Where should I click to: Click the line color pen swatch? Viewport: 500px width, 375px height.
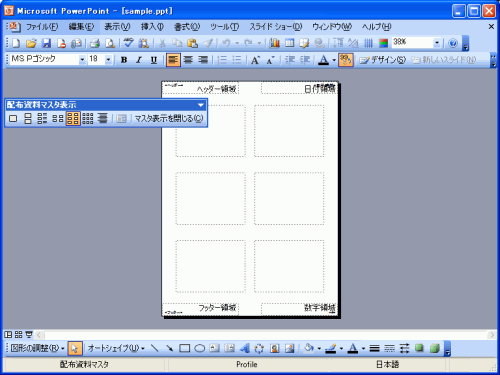331,348
